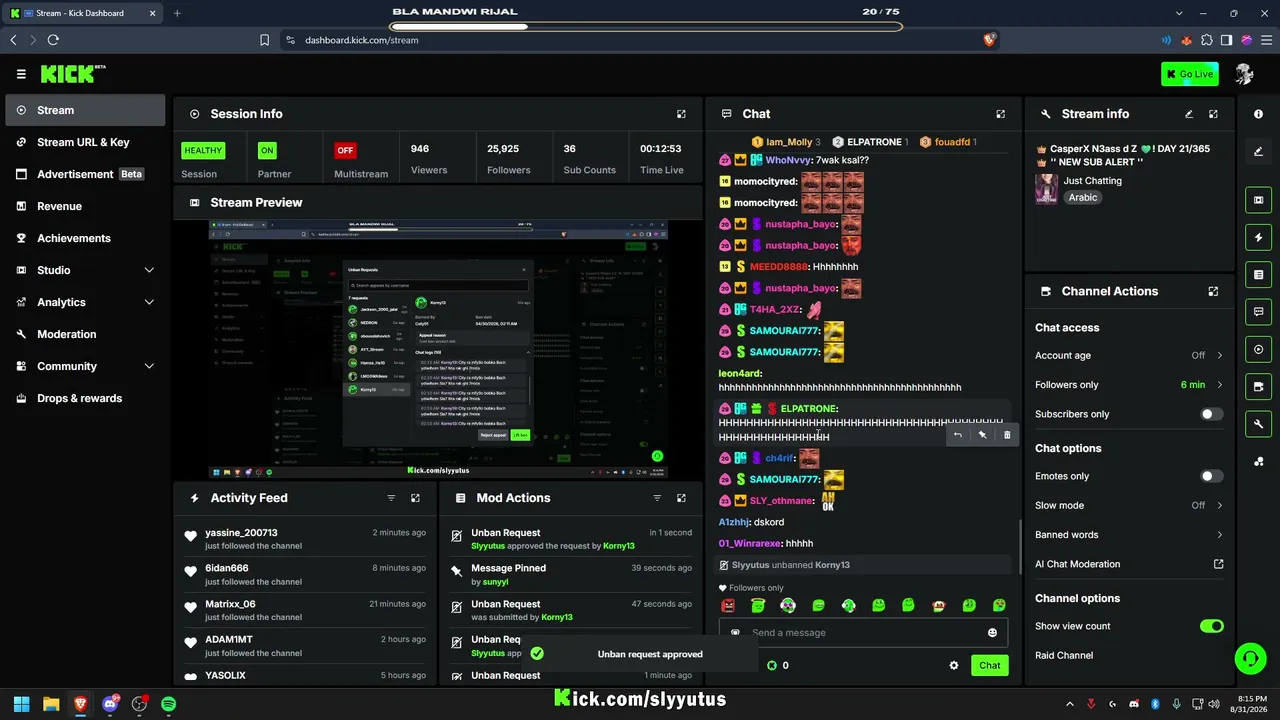Click Raid Channel option
Screen dimensions: 1280x720
[x=1064, y=655]
